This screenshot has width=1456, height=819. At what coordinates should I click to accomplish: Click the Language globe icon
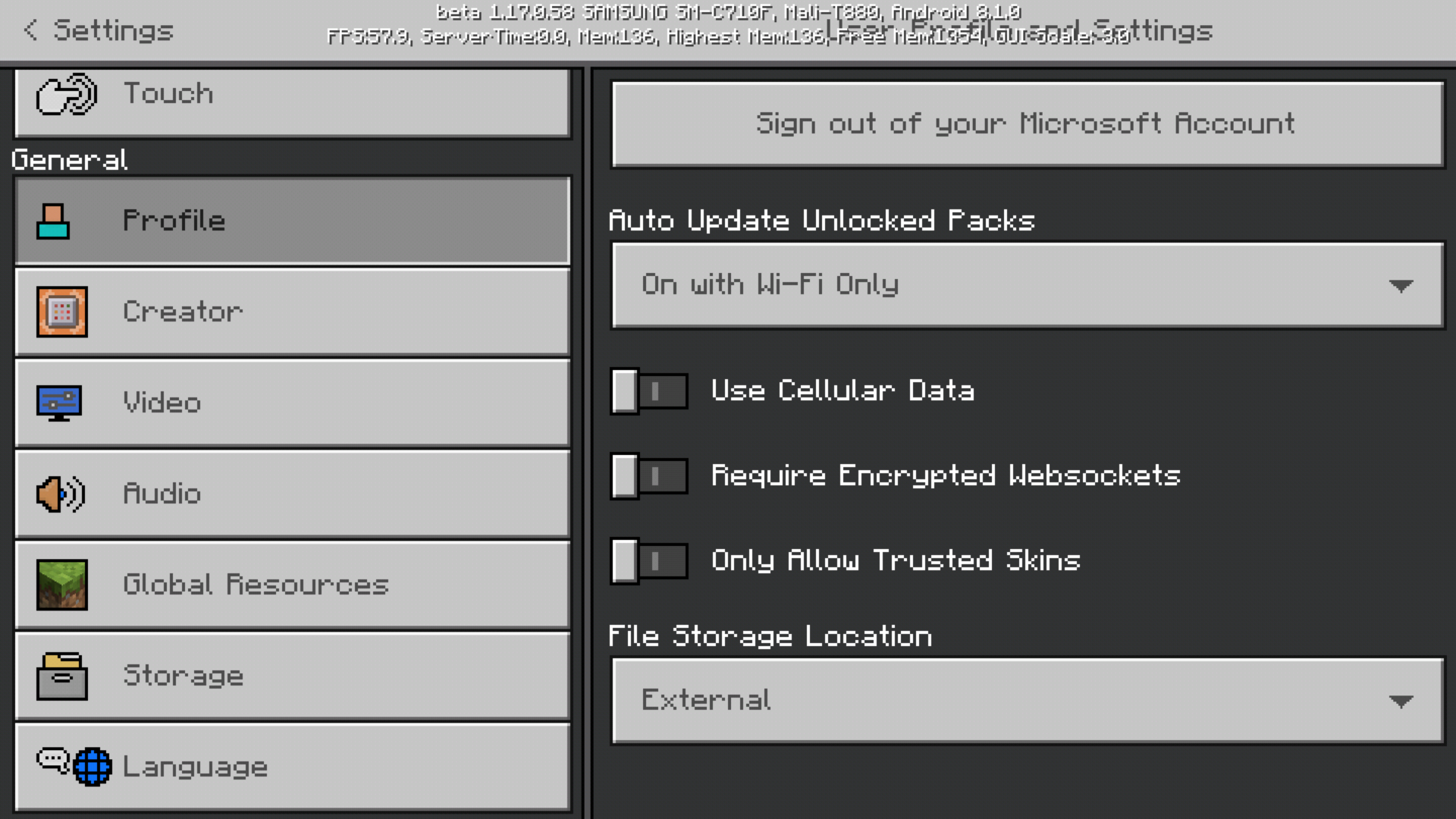tap(93, 767)
